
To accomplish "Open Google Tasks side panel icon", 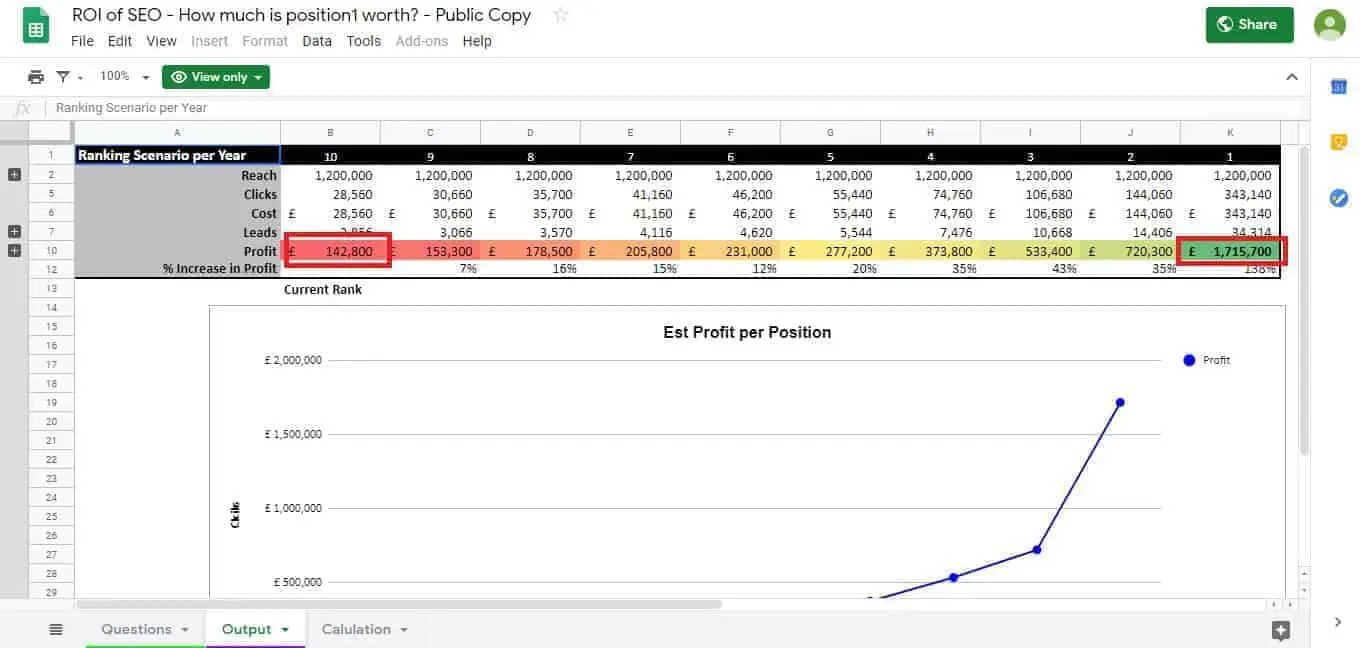I will click(1339, 198).
